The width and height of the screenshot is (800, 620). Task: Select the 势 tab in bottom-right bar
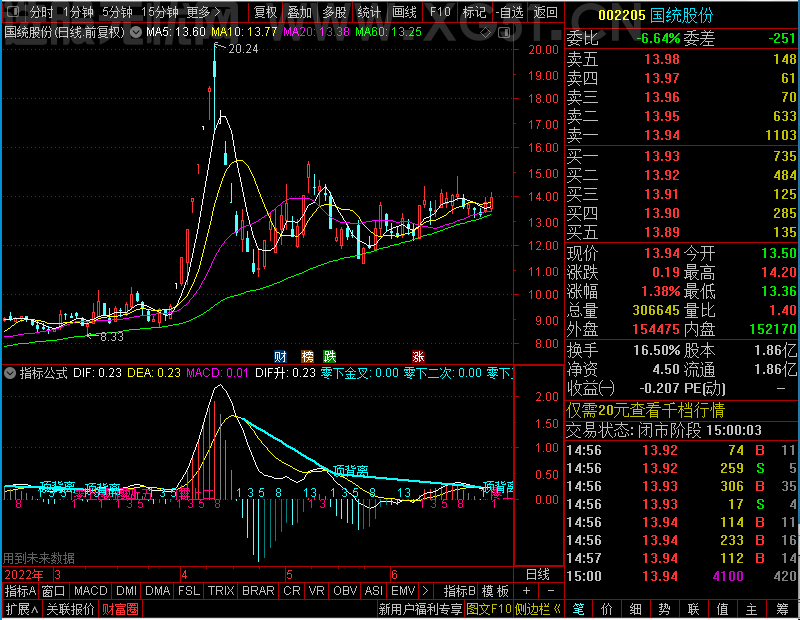pos(664,609)
